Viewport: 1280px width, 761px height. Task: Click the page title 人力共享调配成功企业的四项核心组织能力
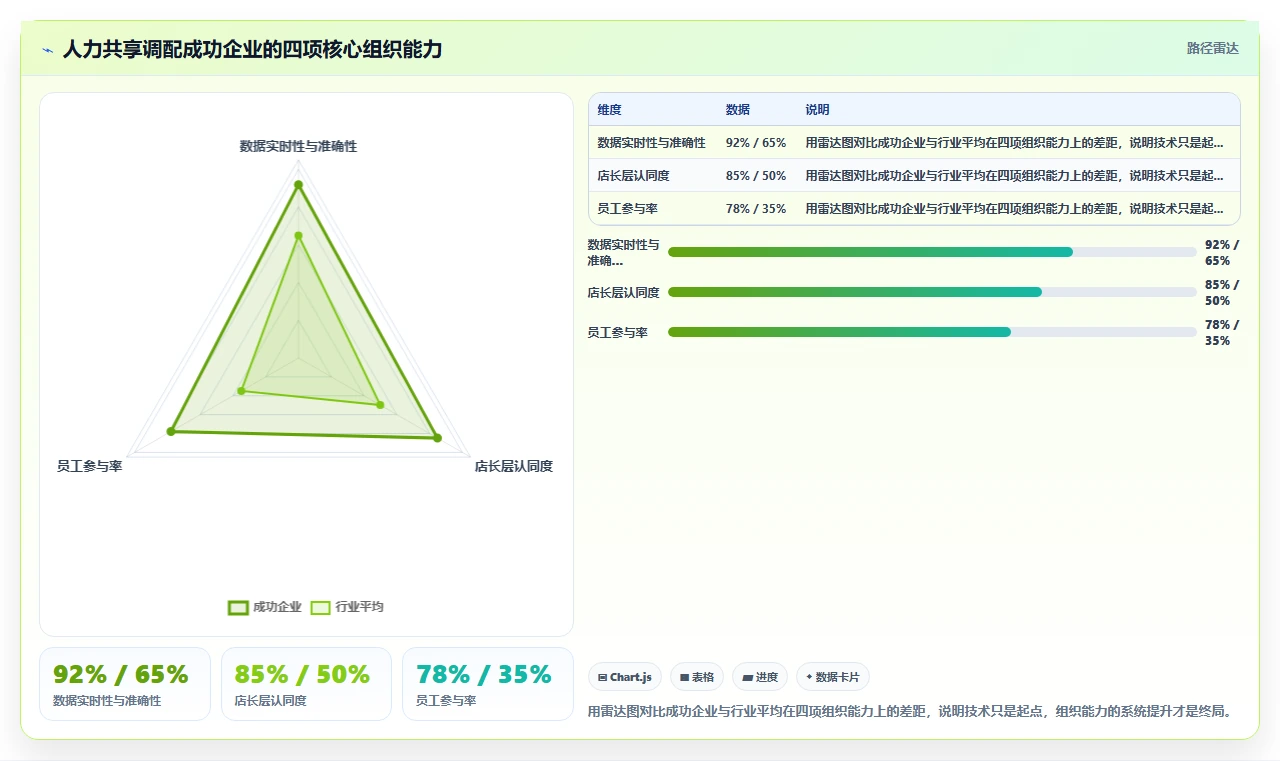253,49
